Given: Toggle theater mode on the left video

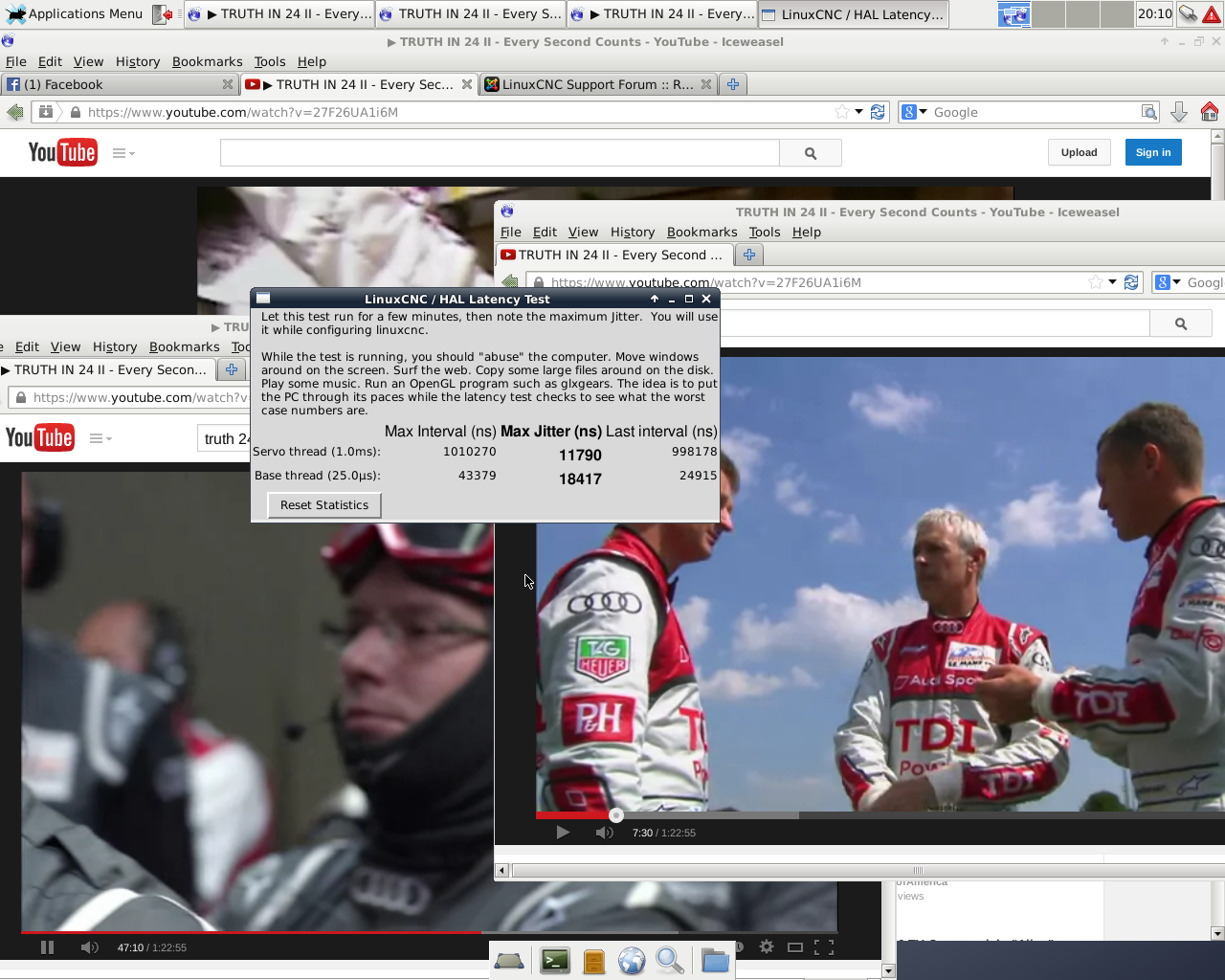Looking at the screenshot, I should (x=794, y=947).
